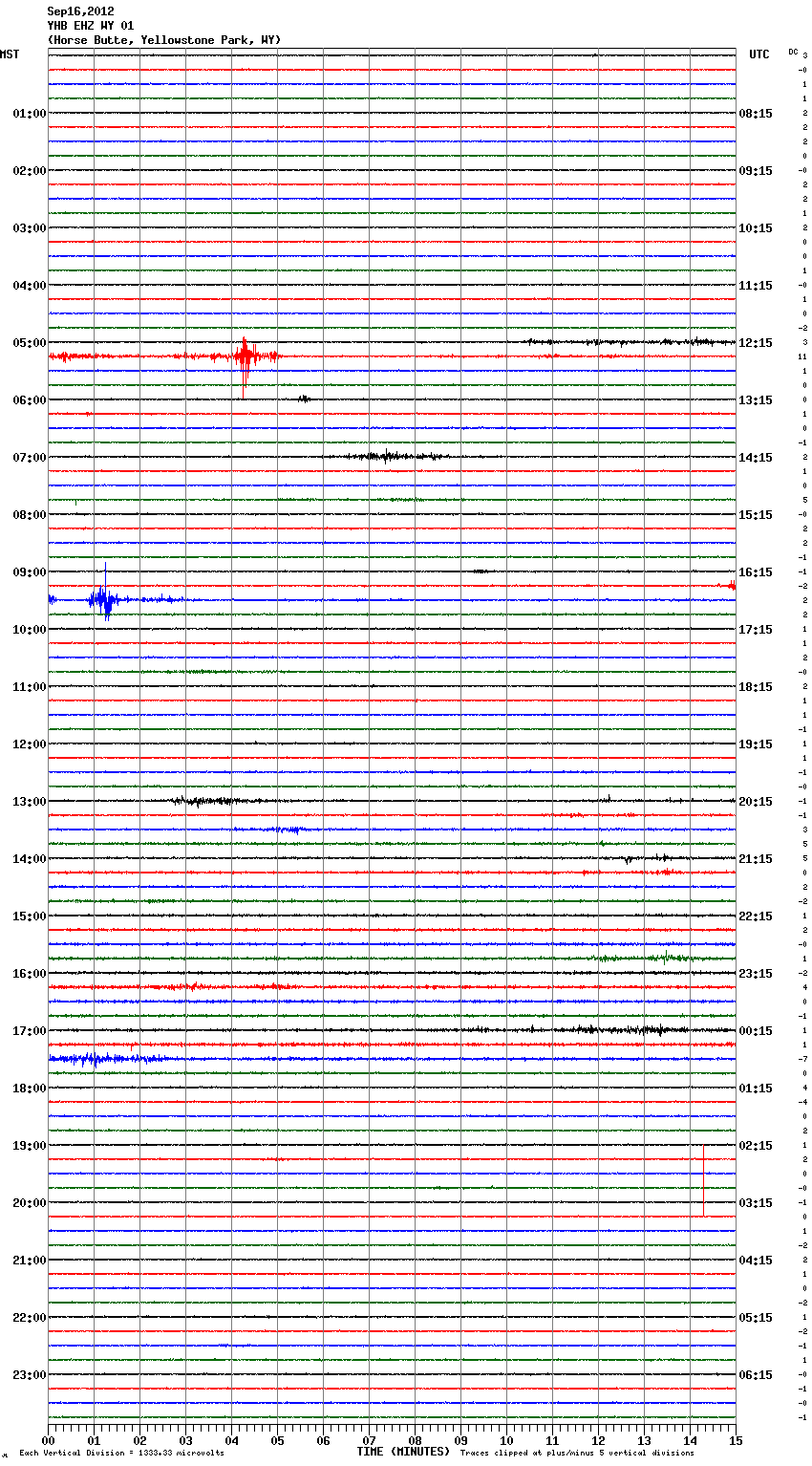Click the date label Sep16,2012
This screenshot has height=1466, width=812.
[x=80, y=11]
